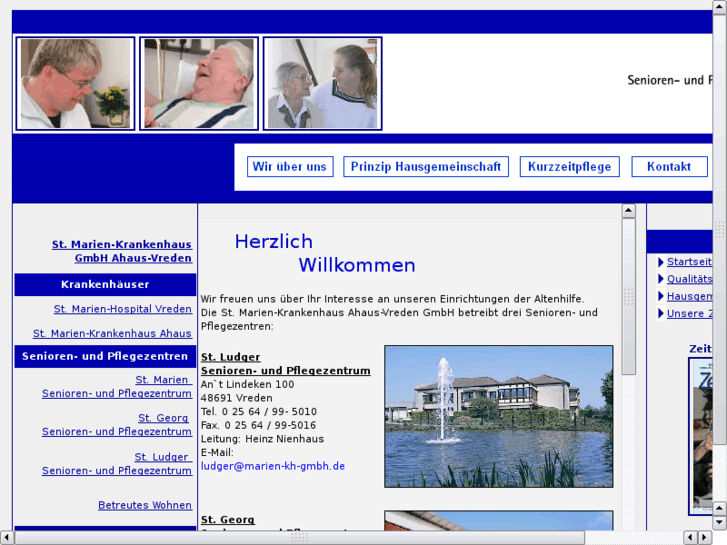Follow St. Marien-Hospital Vreden link
Image resolution: width=727 pixels, height=545 pixels.
122,309
